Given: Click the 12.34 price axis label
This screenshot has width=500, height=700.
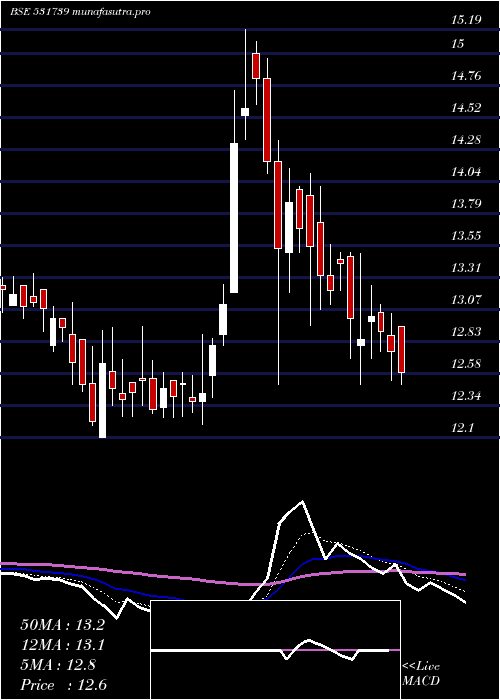Looking at the screenshot, I should click(x=466, y=396).
